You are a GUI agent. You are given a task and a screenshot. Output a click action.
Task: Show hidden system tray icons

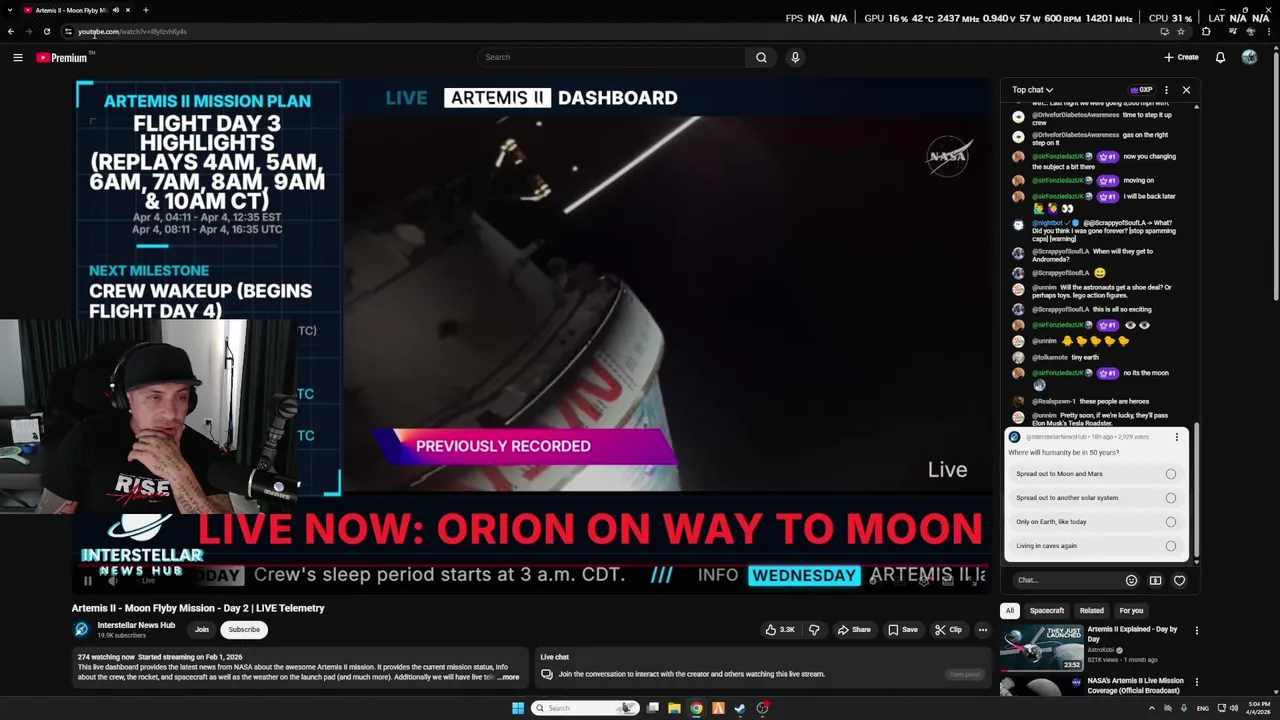pyautogui.click(x=1151, y=708)
